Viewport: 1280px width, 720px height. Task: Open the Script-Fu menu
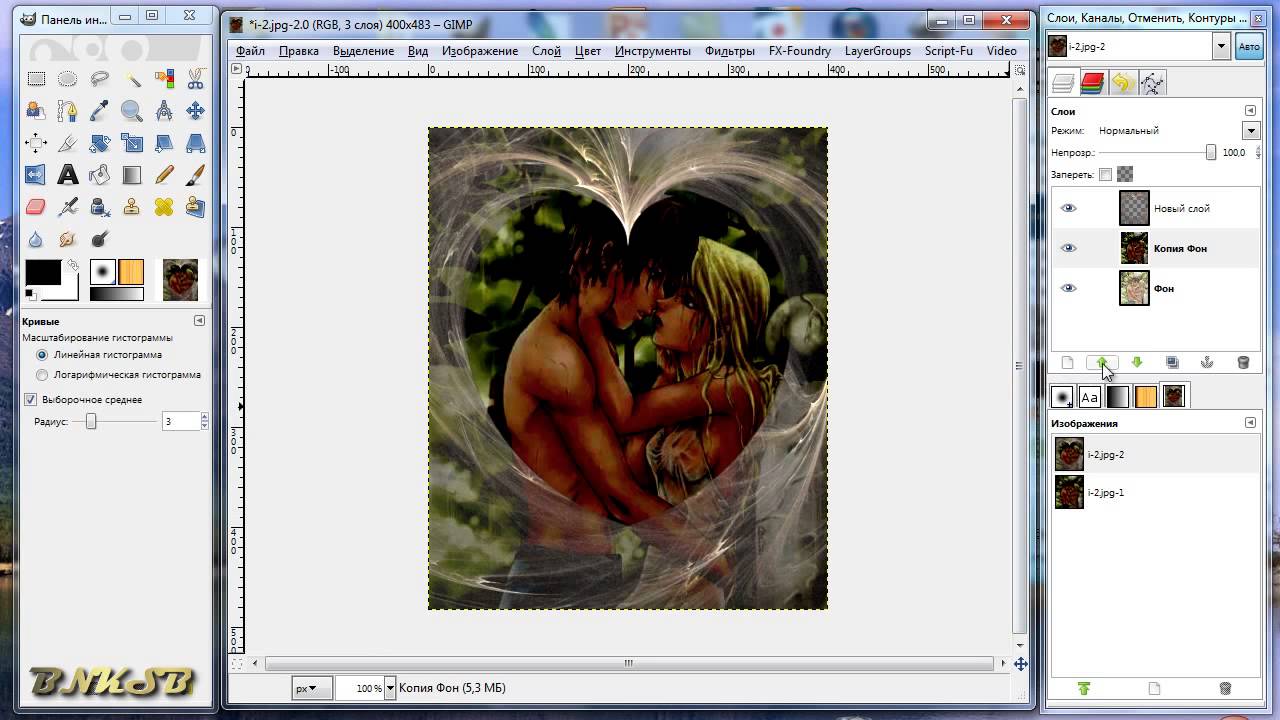(948, 51)
